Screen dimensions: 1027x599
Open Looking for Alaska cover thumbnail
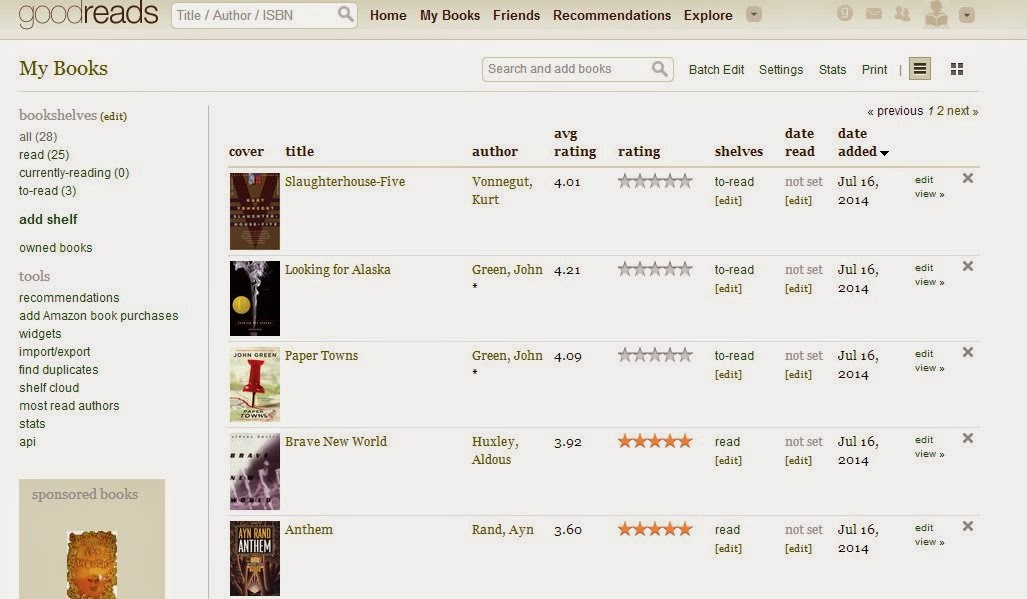click(255, 299)
